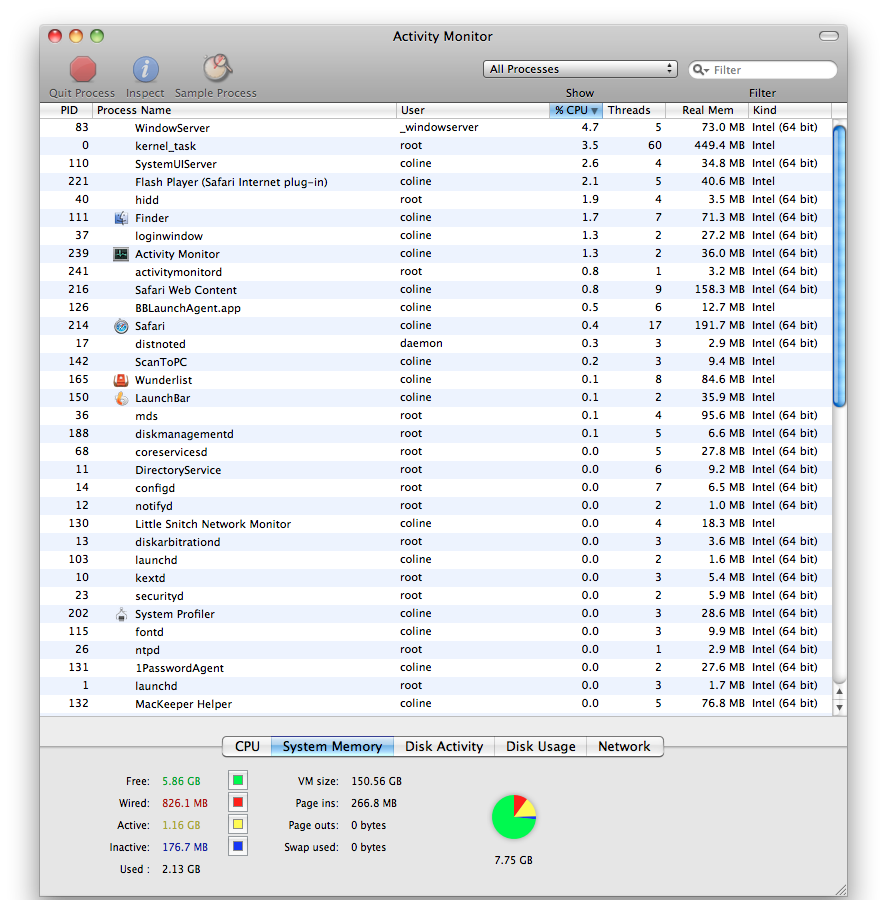Select the MacKeeper Helper row
The image size is (887, 900).
point(436,704)
